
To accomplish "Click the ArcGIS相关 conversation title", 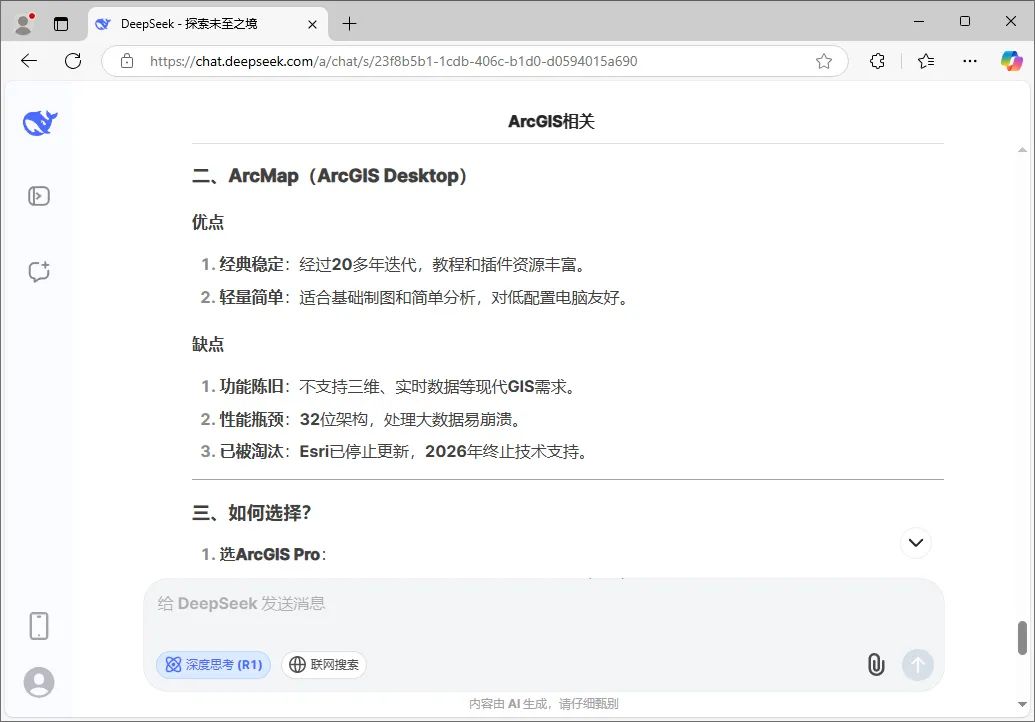I will 551,121.
